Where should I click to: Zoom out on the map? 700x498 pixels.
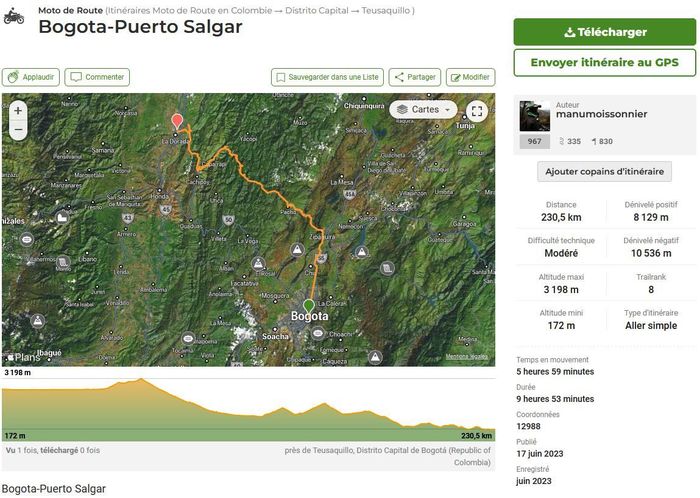(x=18, y=130)
